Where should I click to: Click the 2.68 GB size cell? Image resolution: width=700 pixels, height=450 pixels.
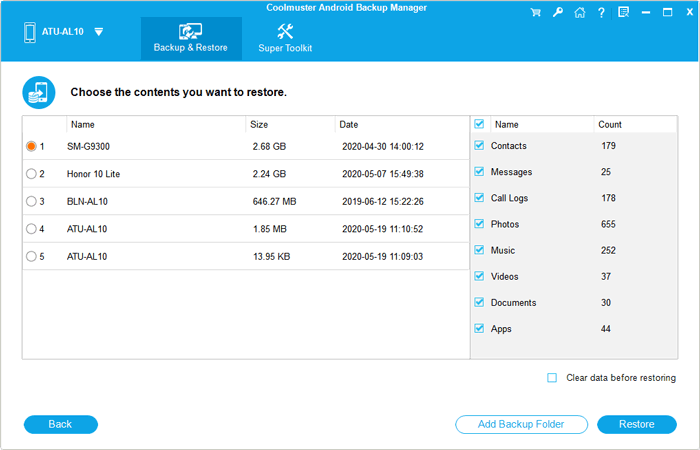tap(269, 146)
